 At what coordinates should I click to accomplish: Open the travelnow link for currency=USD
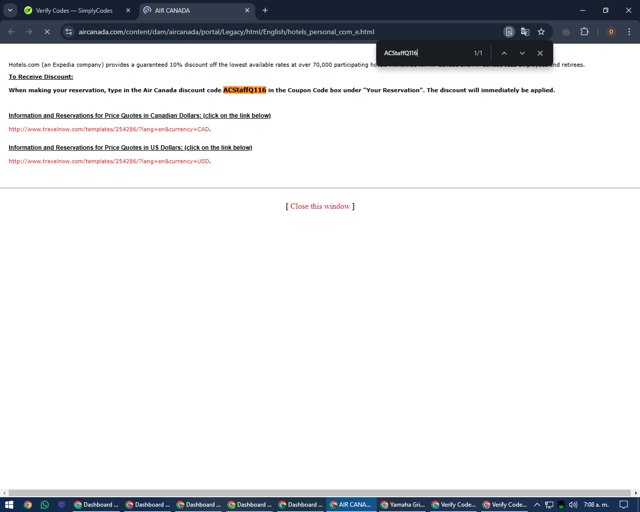click(x=109, y=161)
